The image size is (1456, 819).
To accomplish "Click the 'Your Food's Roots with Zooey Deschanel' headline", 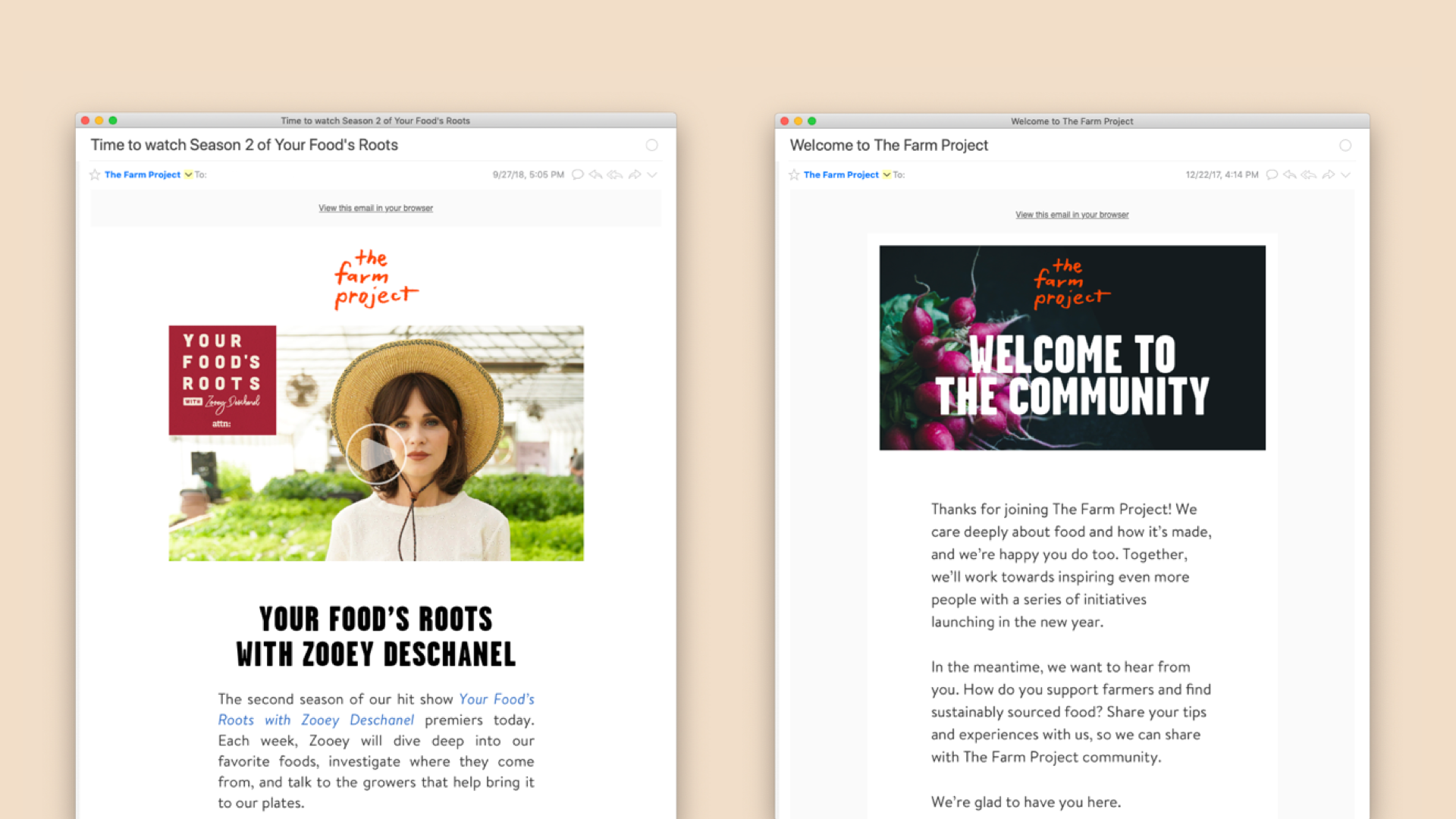I will 376,636.
